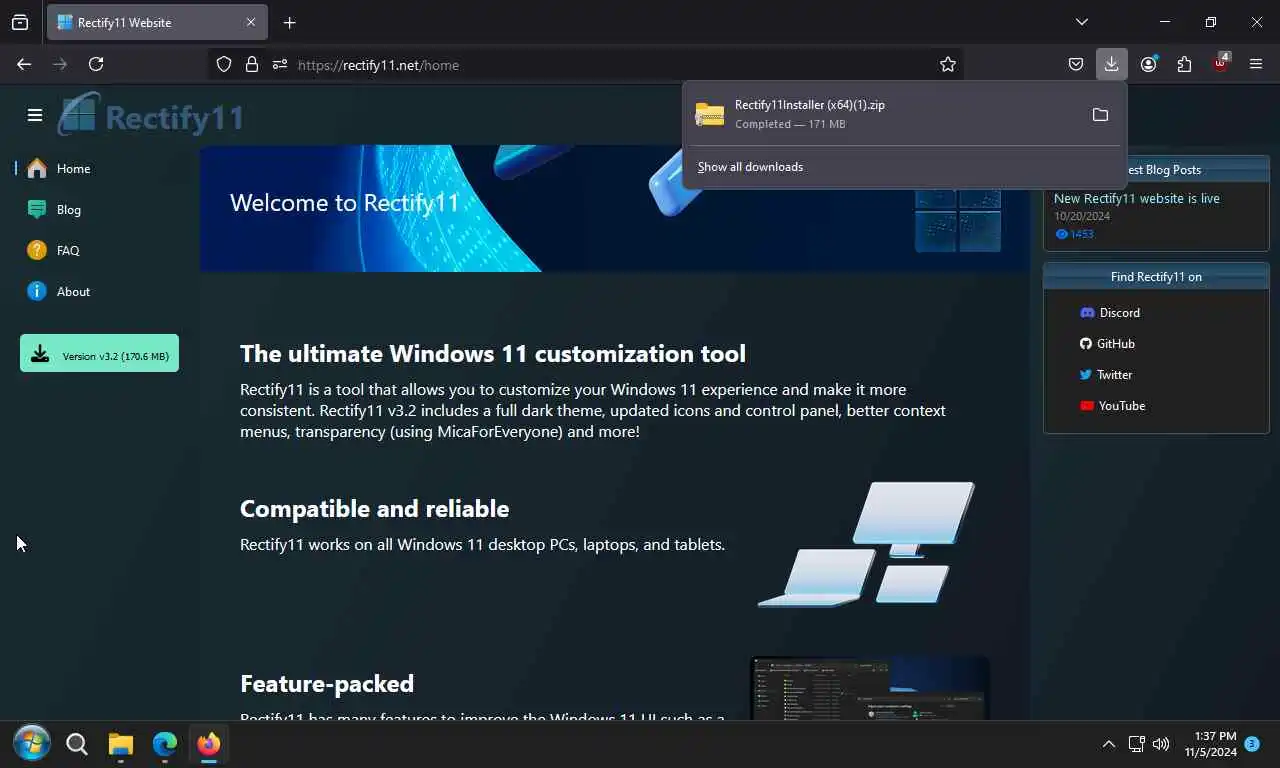Open Firefox application hamburger menu
This screenshot has width=1280, height=768.
click(1256, 64)
